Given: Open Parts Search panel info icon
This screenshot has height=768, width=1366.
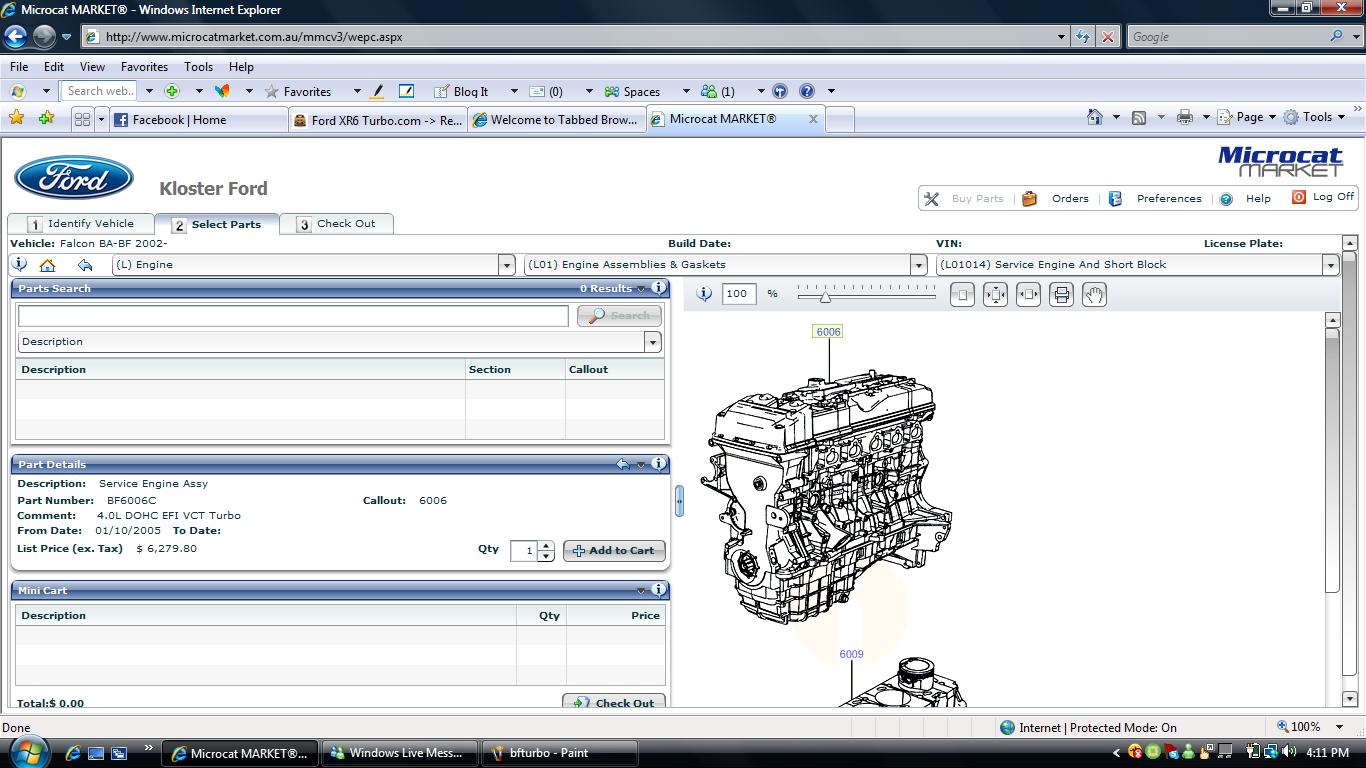Looking at the screenshot, I should point(659,288).
